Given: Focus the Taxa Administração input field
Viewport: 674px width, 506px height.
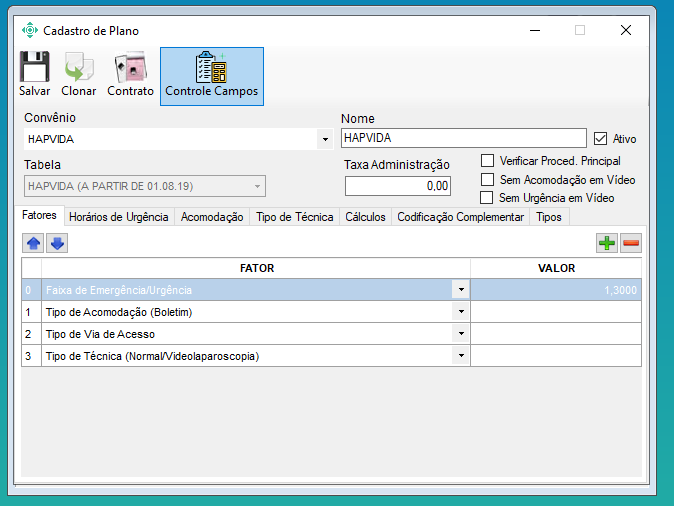Looking at the screenshot, I should click(x=397, y=186).
